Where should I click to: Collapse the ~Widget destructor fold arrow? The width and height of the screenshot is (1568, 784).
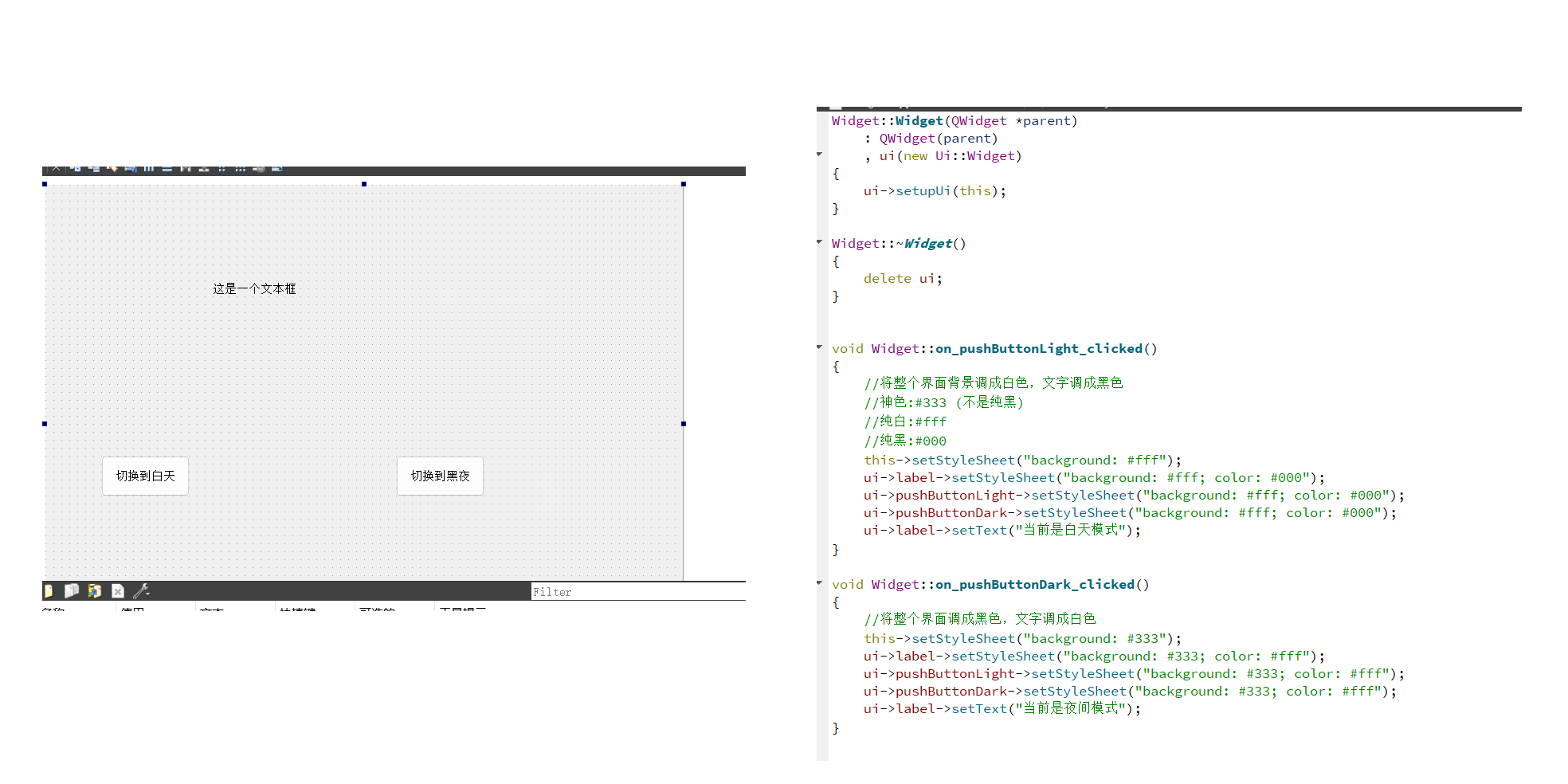[x=819, y=241]
